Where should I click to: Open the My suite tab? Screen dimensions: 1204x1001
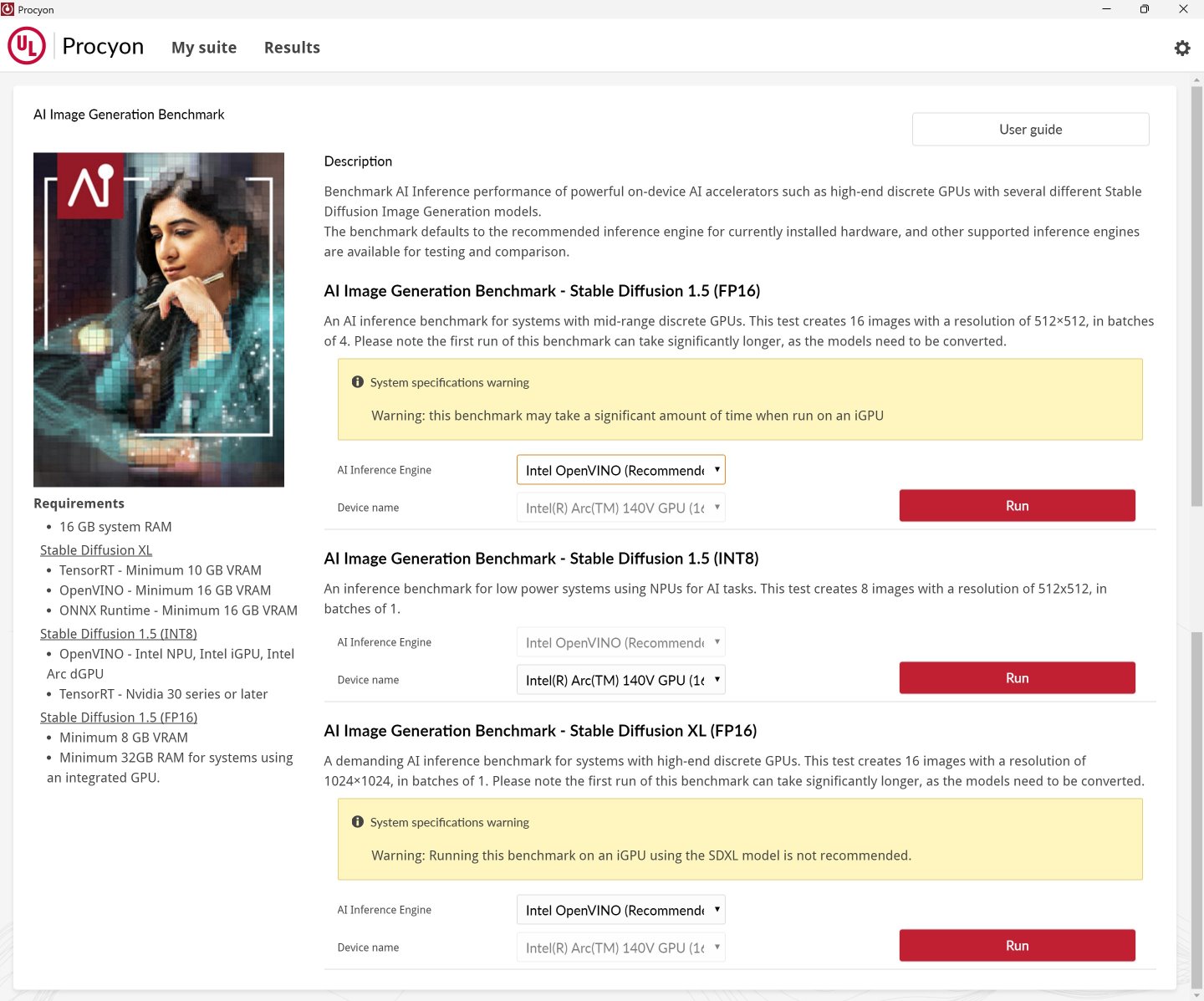click(204, 48)
